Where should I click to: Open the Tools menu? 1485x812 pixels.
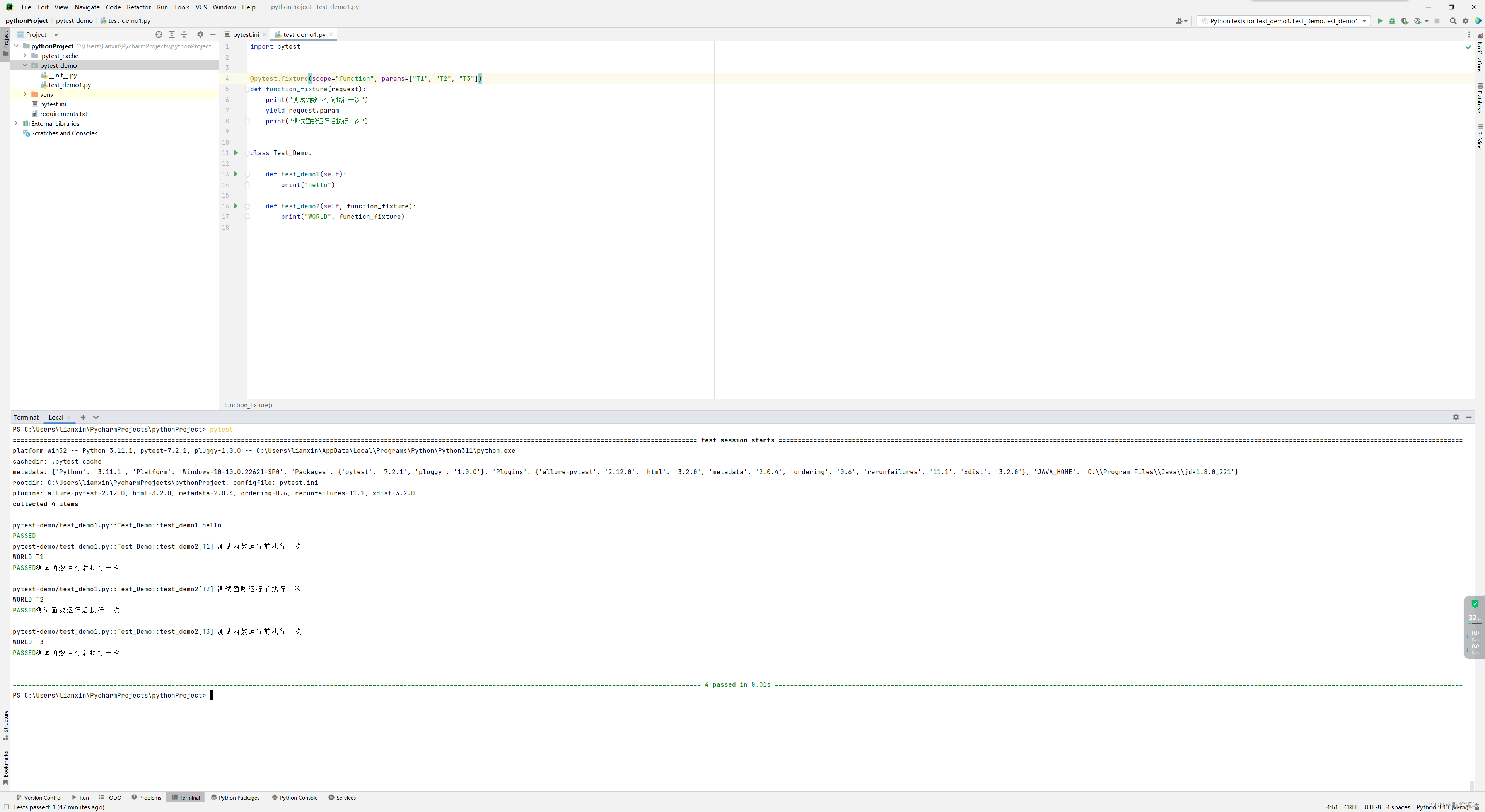click(182, 7)
